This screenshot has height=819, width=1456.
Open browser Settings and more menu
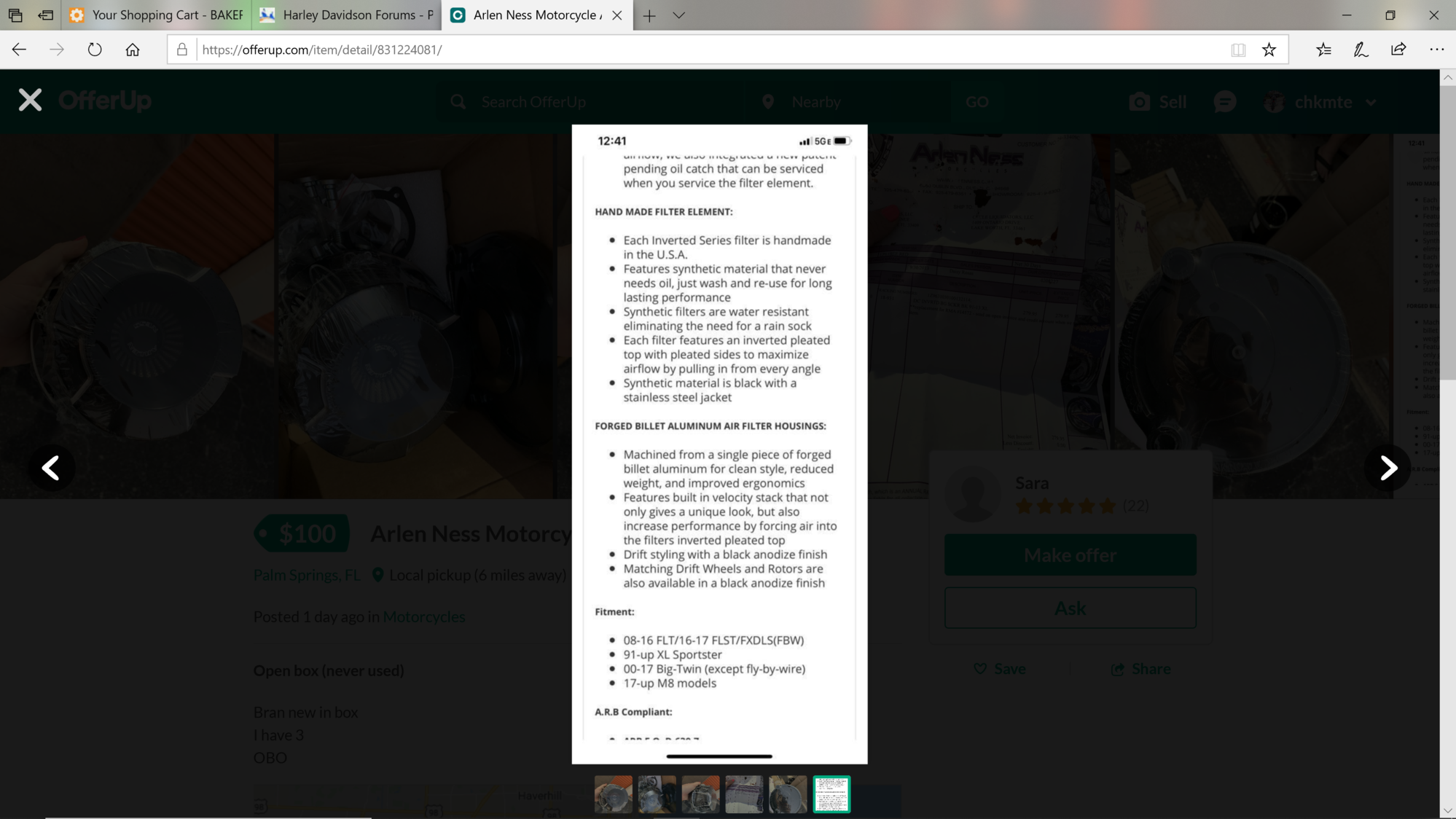pyautogui.click(x=1436, y=50)
